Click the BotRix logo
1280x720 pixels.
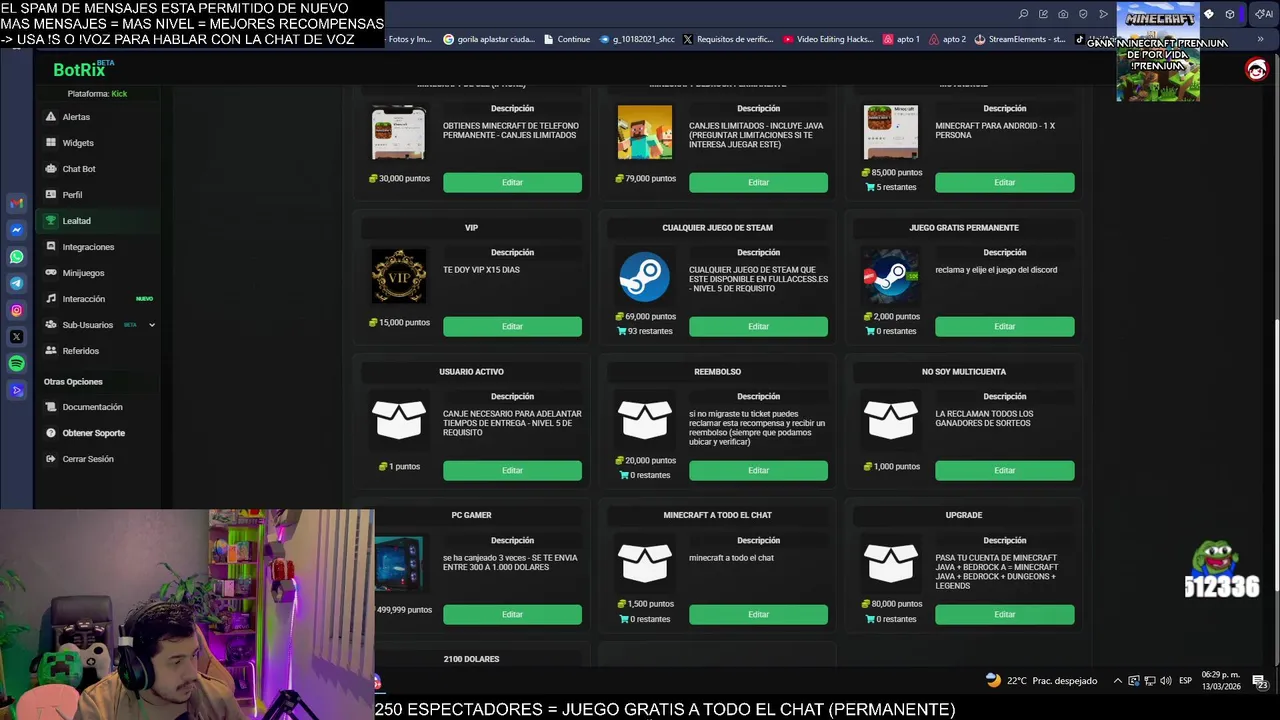pos(83,69)
